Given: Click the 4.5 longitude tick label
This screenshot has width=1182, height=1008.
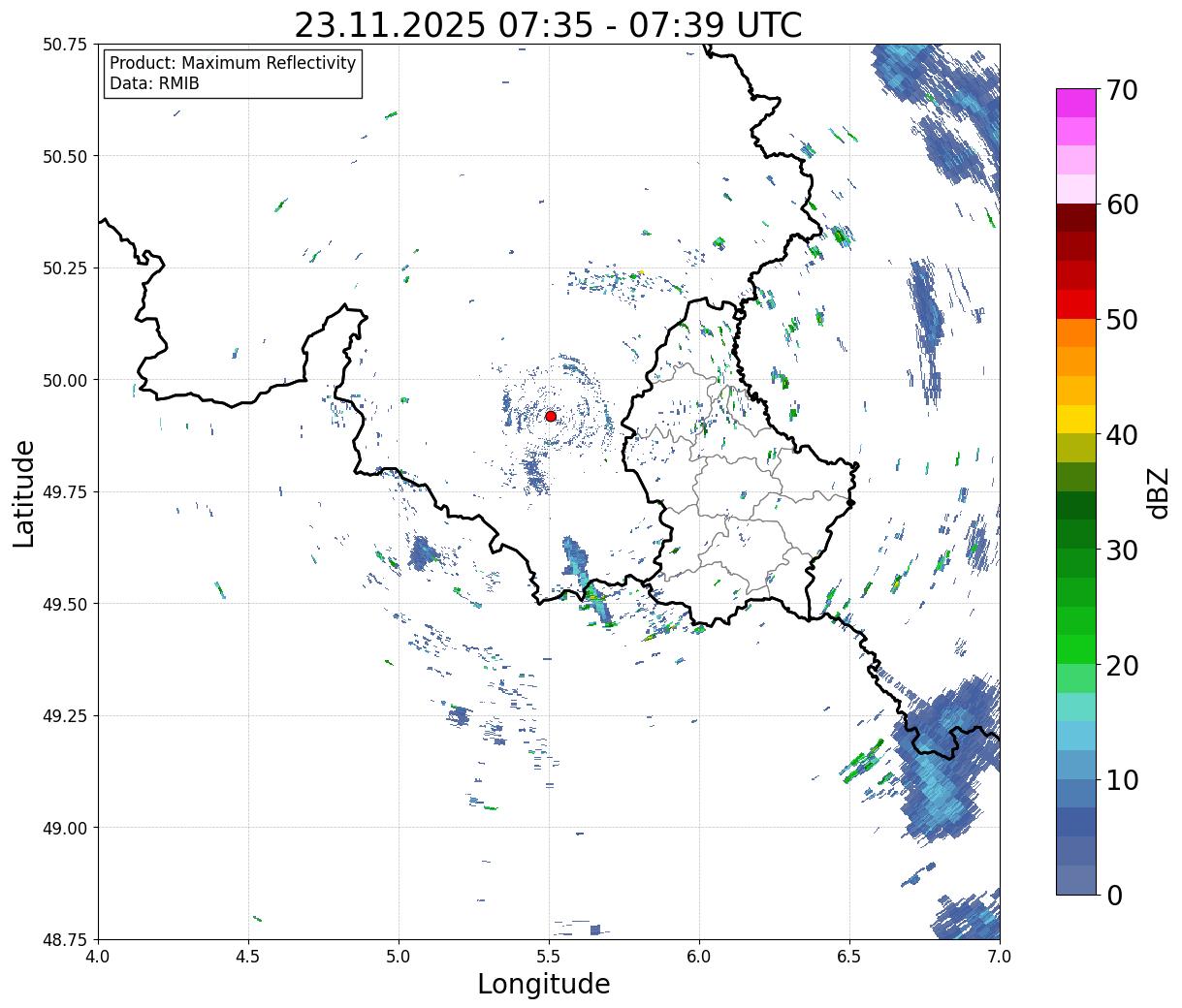Looking at the screenshot, I should [248, 957].
